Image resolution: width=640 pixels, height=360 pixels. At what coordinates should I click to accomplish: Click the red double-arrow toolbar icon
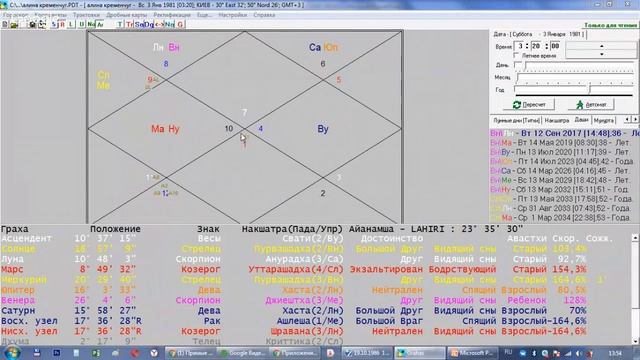point(159,24)
